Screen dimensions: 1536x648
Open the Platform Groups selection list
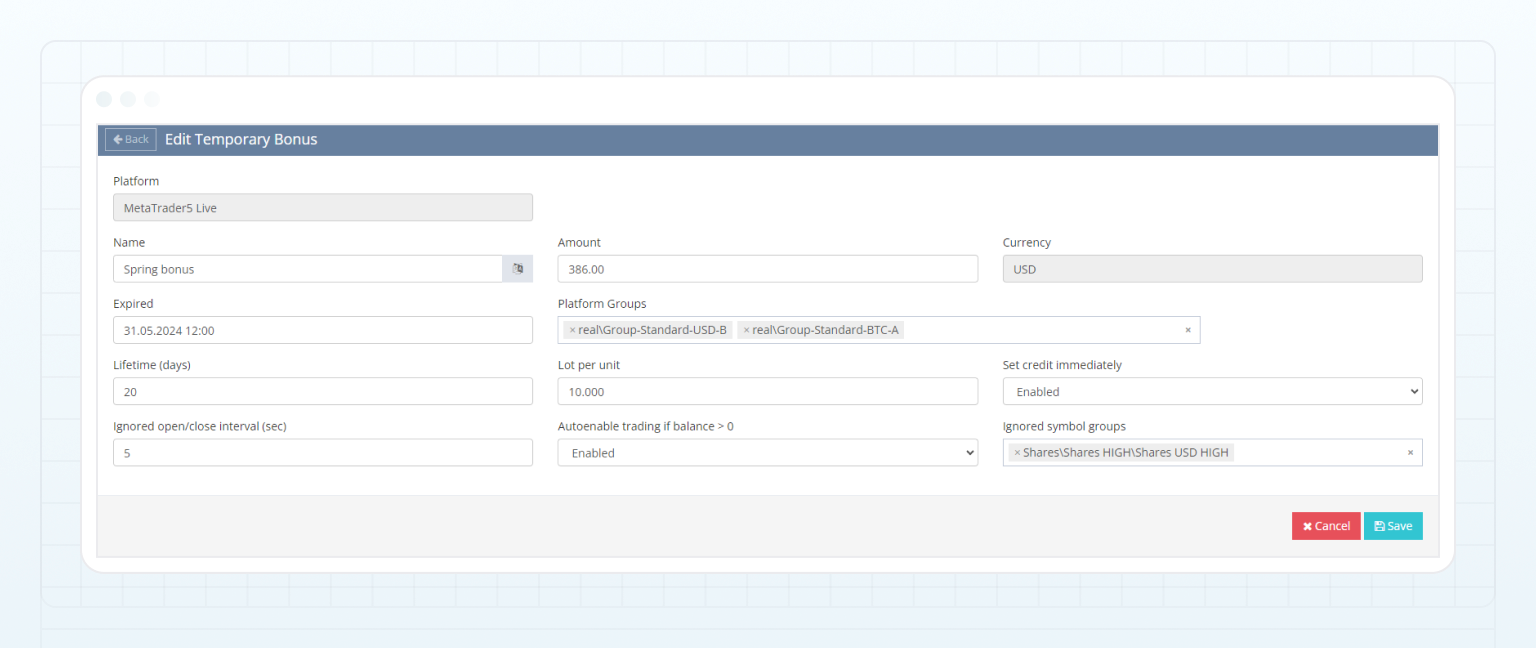(x=1000, y=329)
